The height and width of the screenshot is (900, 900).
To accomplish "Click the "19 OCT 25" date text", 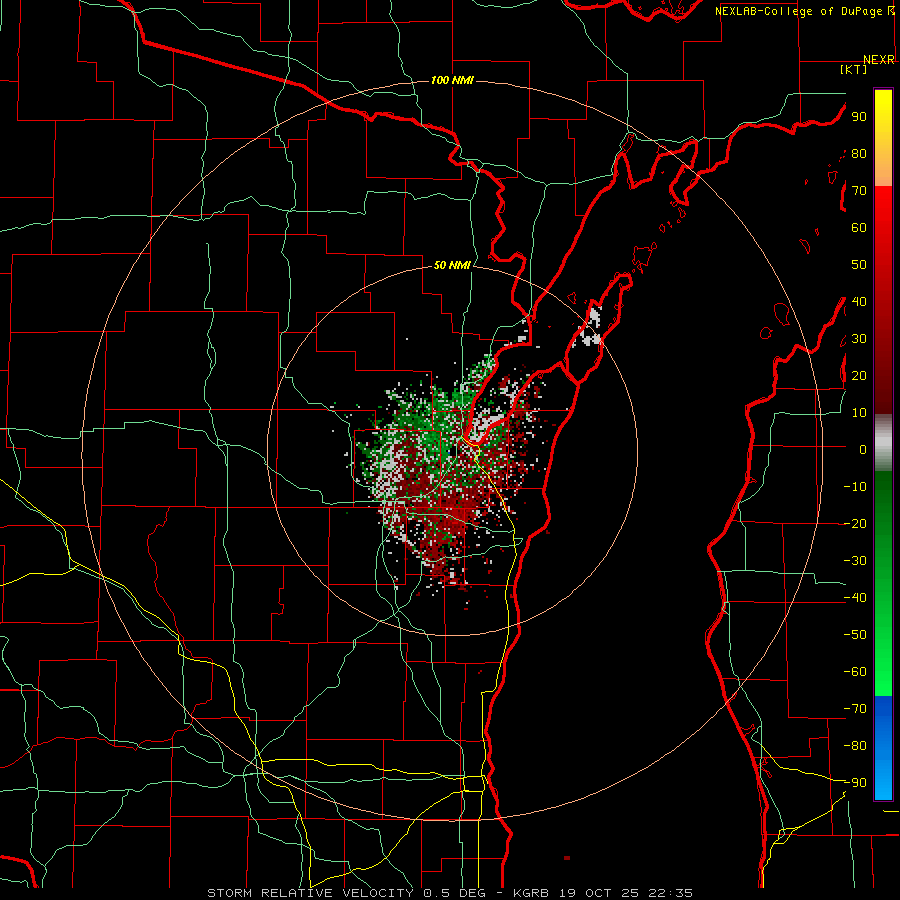I will pos(600,893).
